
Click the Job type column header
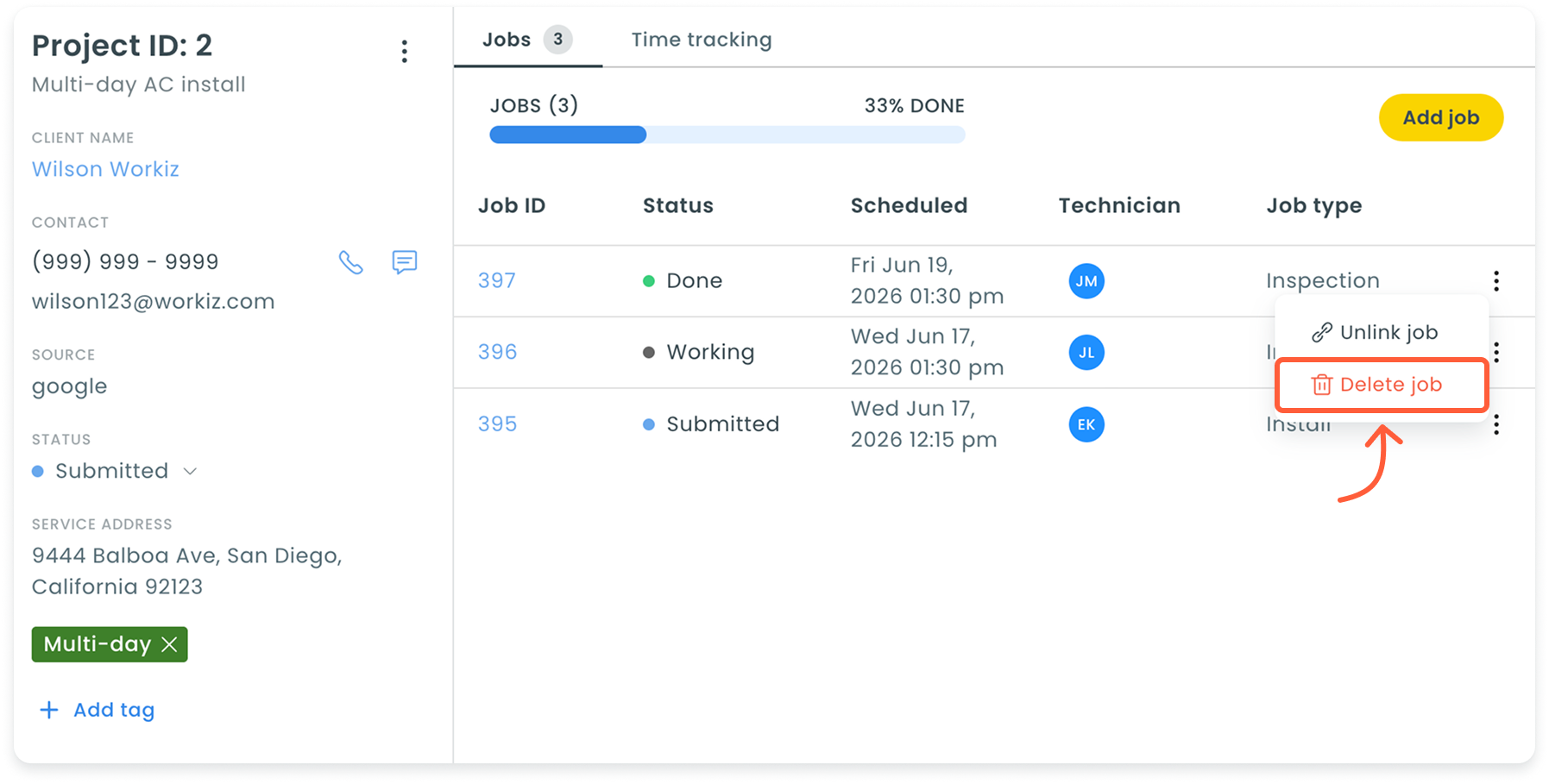click(x=1314, y=206)
